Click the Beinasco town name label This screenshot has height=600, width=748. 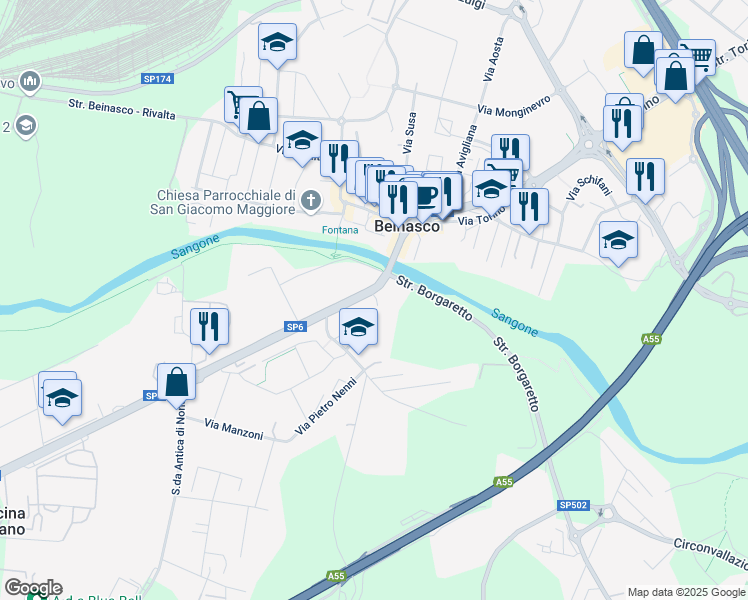407,226
